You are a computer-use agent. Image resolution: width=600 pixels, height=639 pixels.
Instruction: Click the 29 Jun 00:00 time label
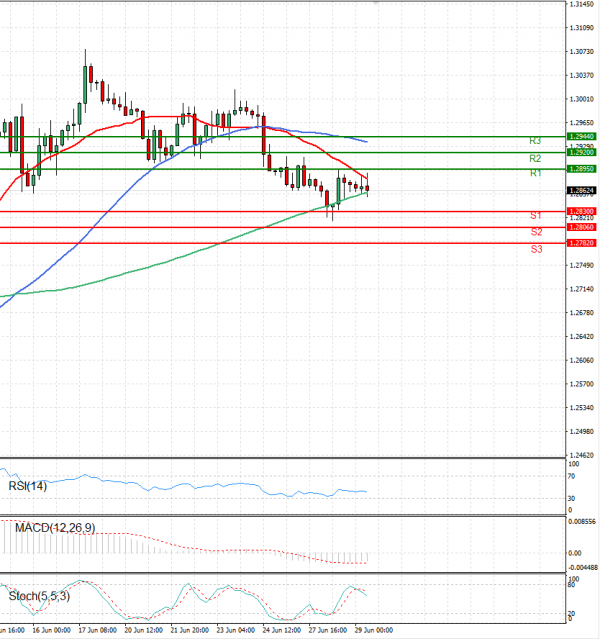point(374,630)
